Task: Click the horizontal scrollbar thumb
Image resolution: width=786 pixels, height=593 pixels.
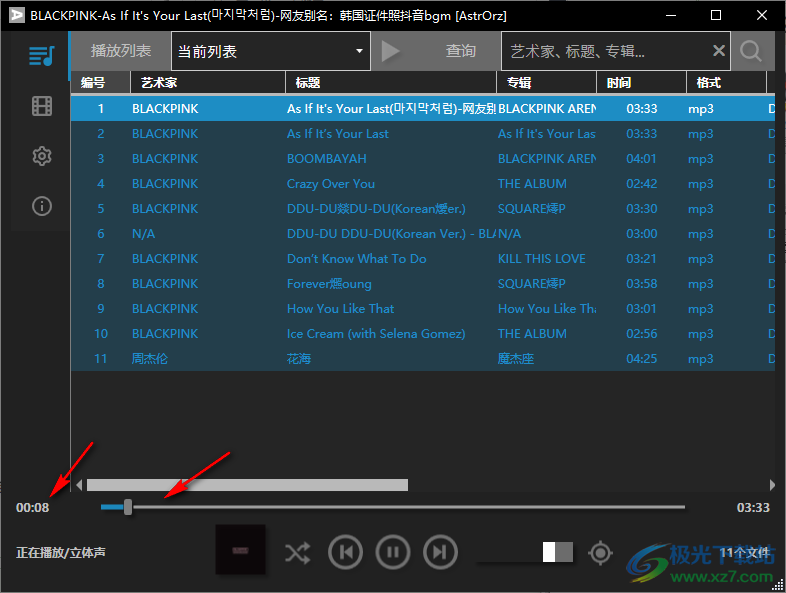Action: [x=247, y=485]
